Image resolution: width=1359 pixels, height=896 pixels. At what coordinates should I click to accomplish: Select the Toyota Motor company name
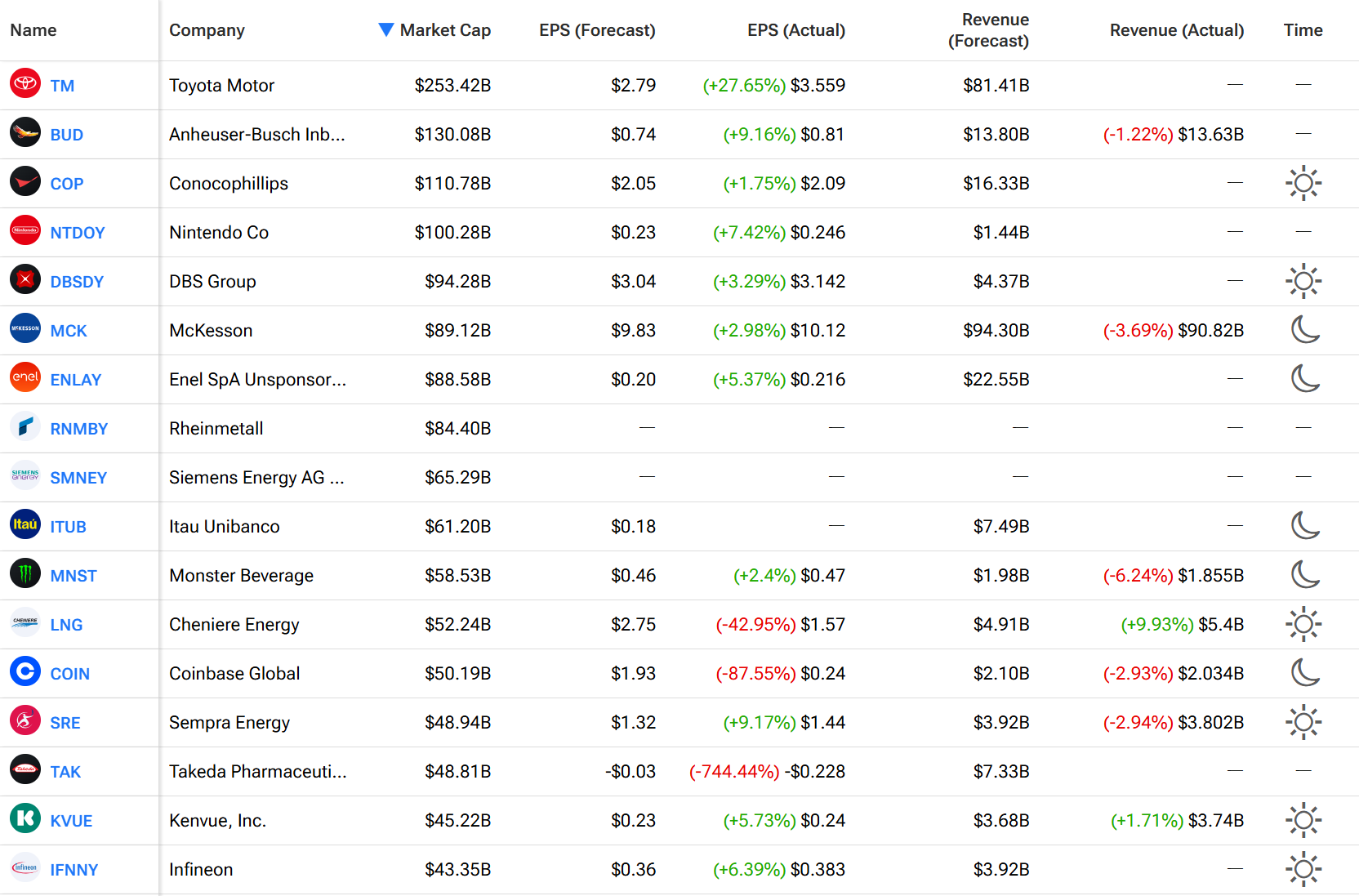(x=221, y=86)
